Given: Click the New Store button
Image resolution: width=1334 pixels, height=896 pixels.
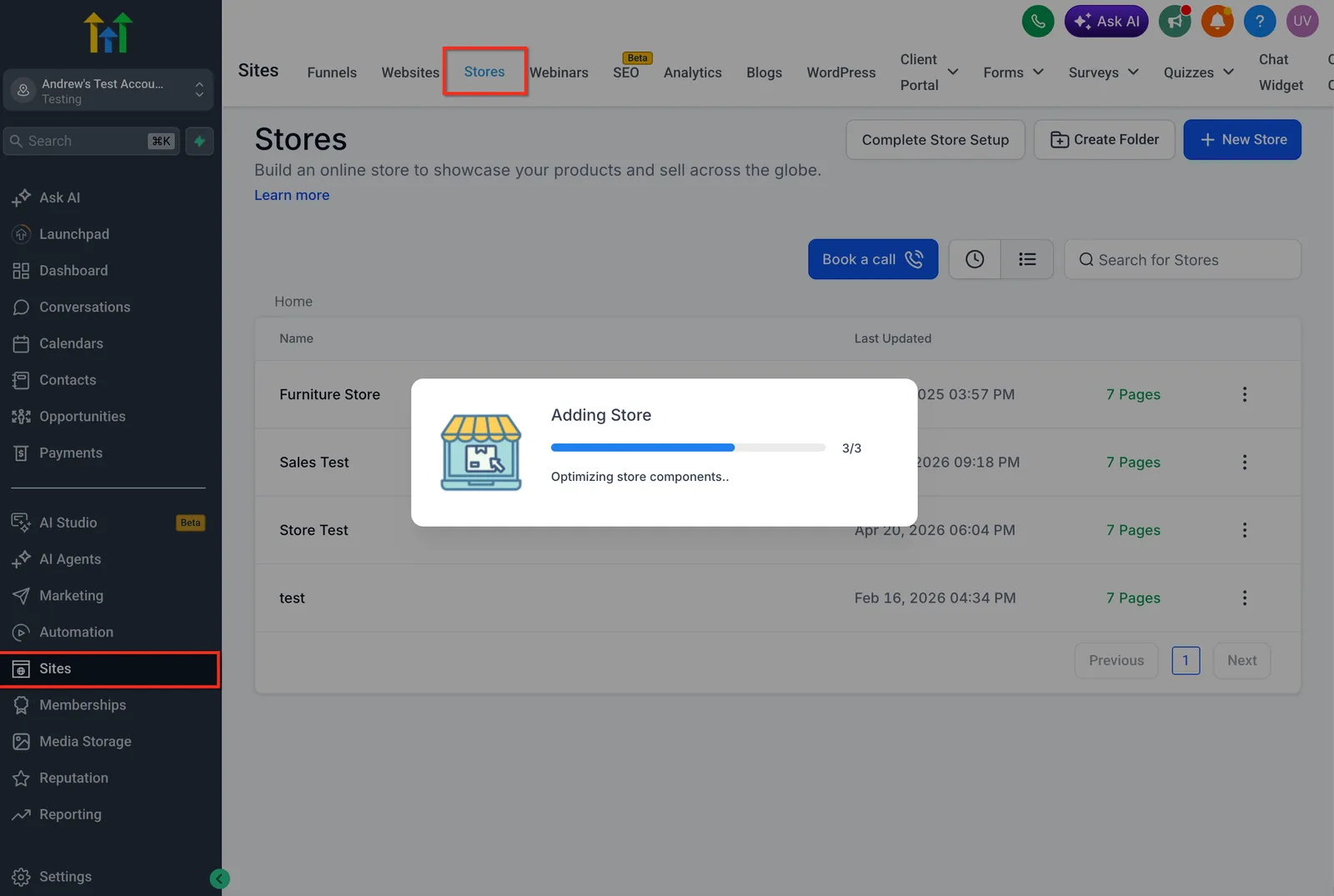Looking at the screenshot, I should tap(1242, 140).
